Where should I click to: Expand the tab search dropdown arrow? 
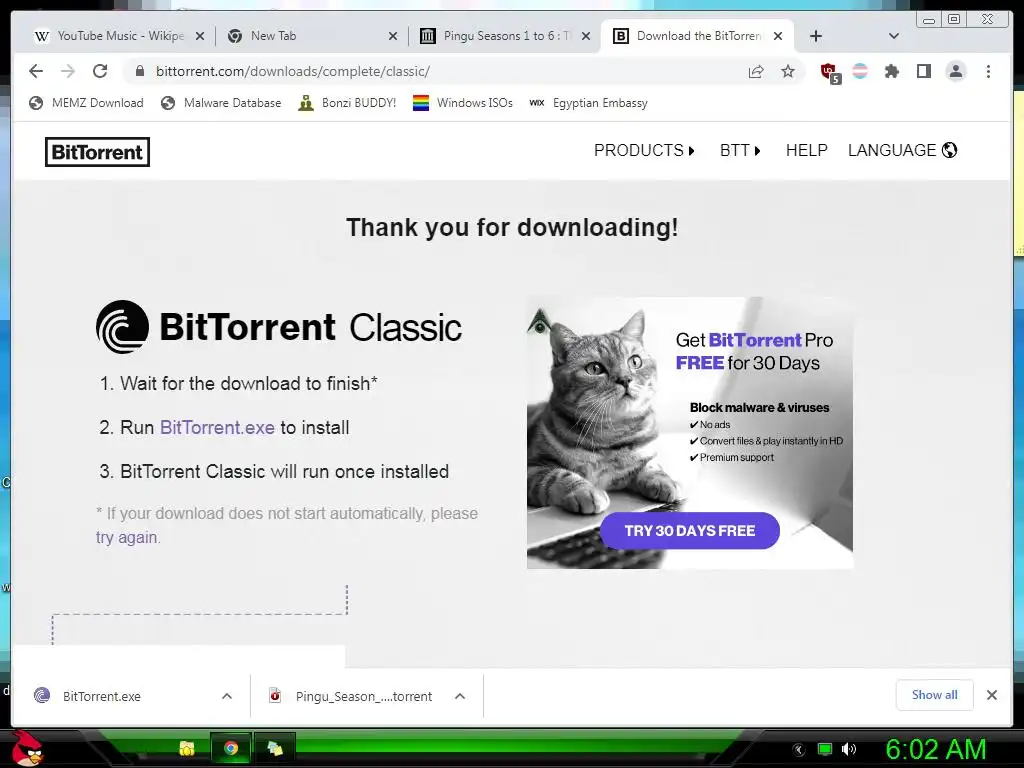click(x=894, y=37)
